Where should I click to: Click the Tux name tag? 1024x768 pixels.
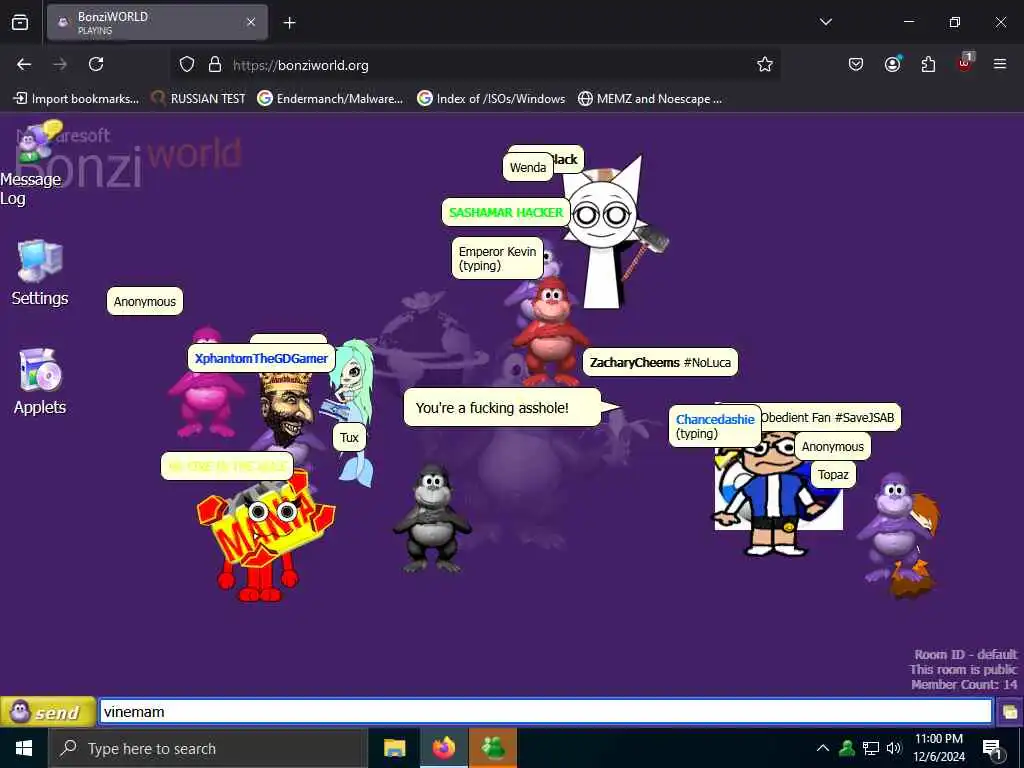coord(349,438)
